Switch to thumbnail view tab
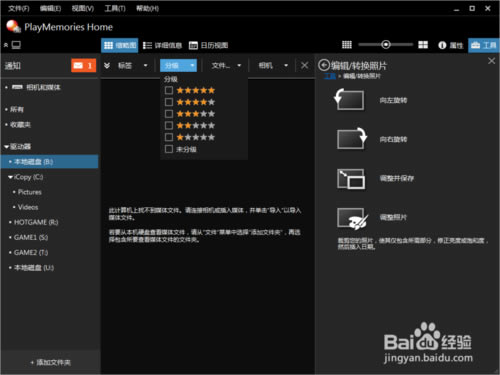Viewport: 500px width, 375px height. coord(120,45)
